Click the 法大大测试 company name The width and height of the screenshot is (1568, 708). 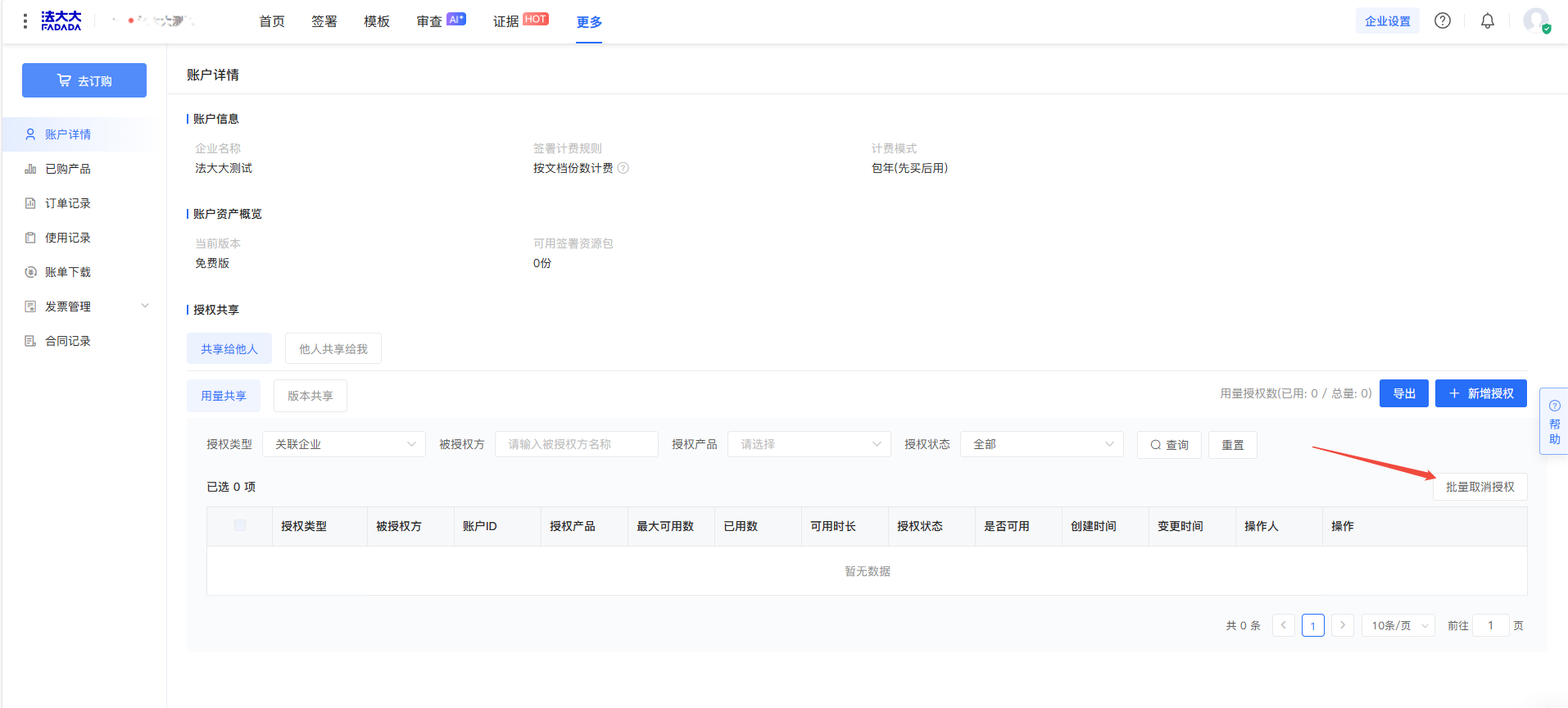(224, 168)
